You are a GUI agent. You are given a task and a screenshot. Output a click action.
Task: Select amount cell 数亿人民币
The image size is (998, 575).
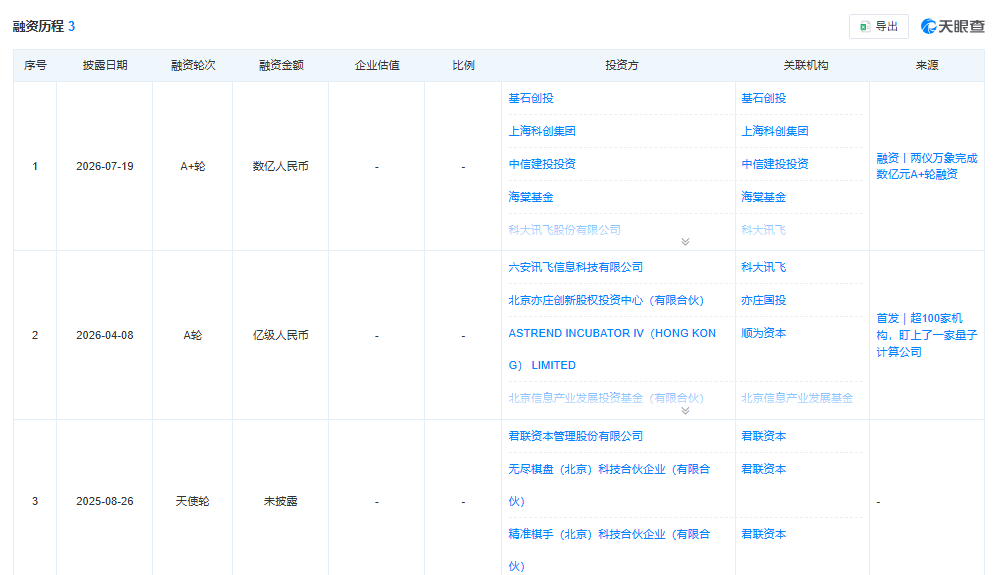pos(281,166)
